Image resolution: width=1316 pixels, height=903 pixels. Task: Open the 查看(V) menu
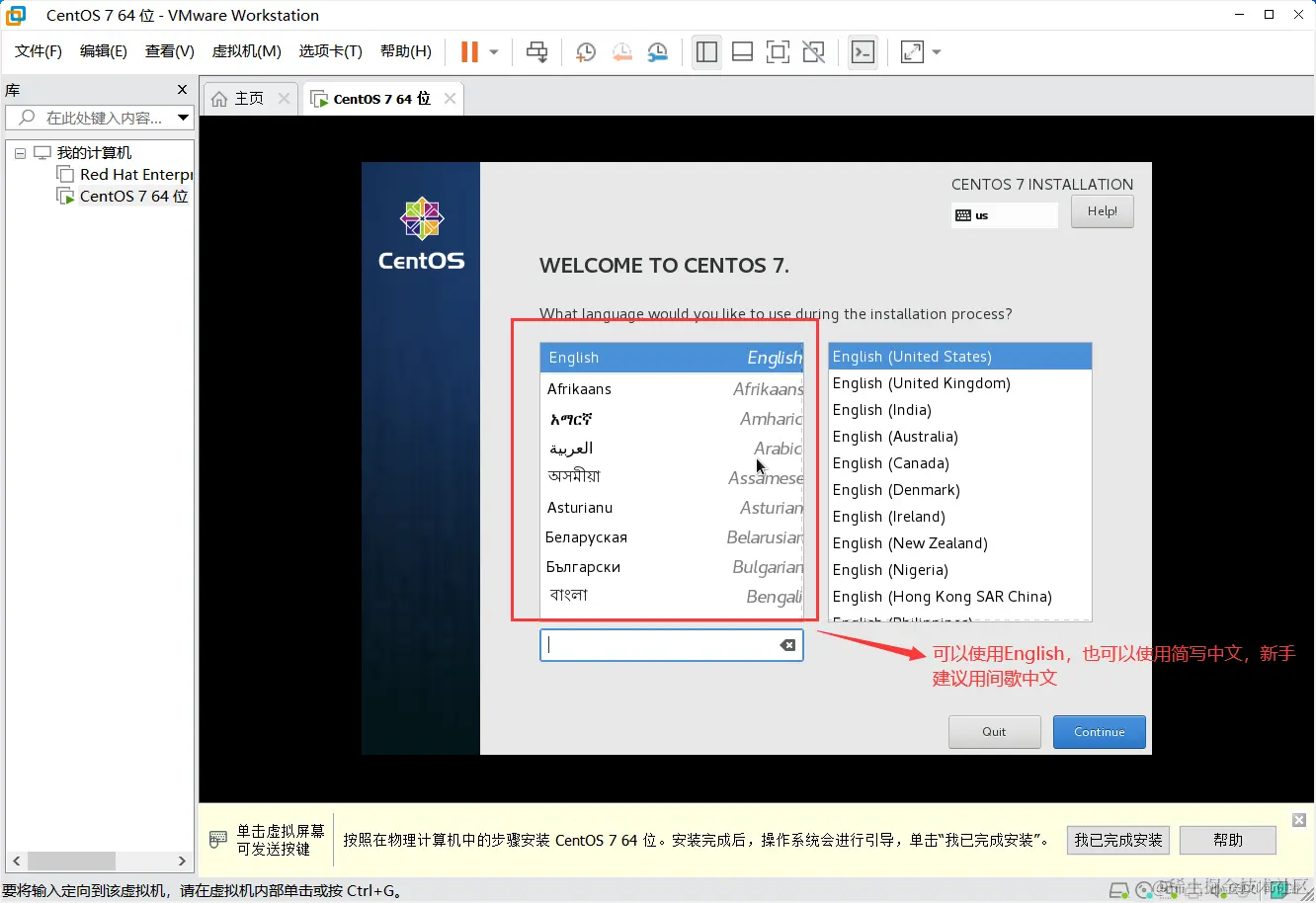click(x=170, y=51)
